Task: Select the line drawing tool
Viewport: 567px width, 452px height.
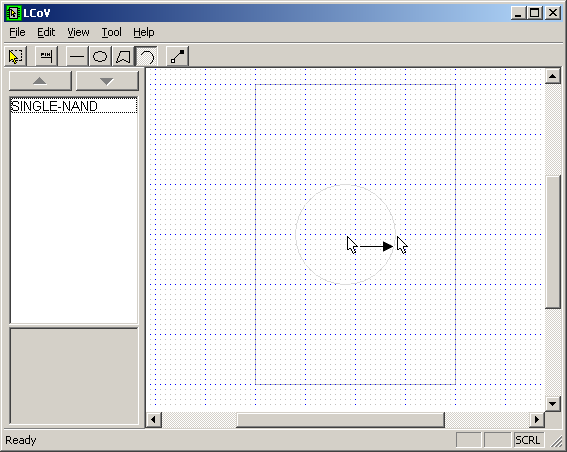Action: (x=77, y=56)
